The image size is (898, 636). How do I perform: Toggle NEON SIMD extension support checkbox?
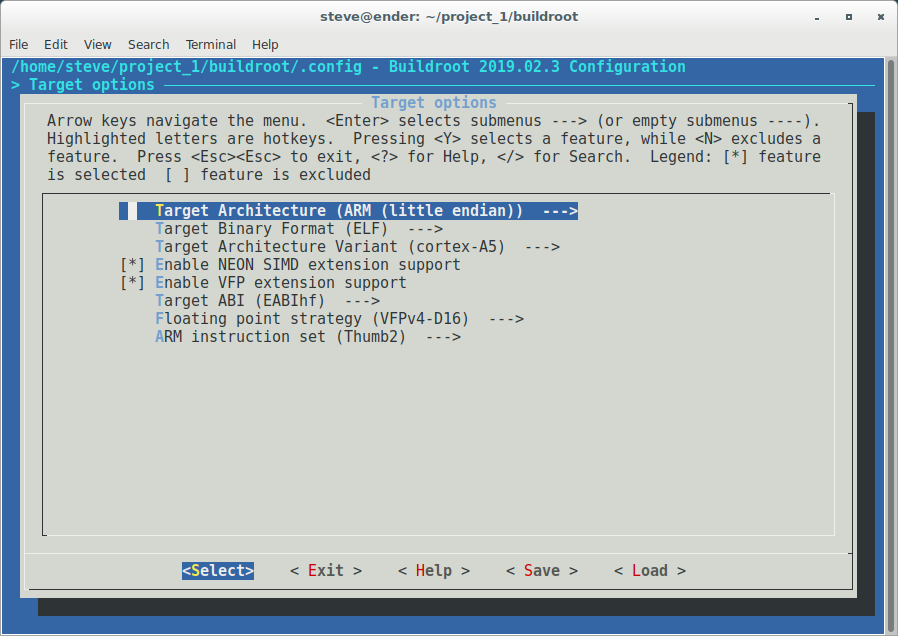pos(132,265)
